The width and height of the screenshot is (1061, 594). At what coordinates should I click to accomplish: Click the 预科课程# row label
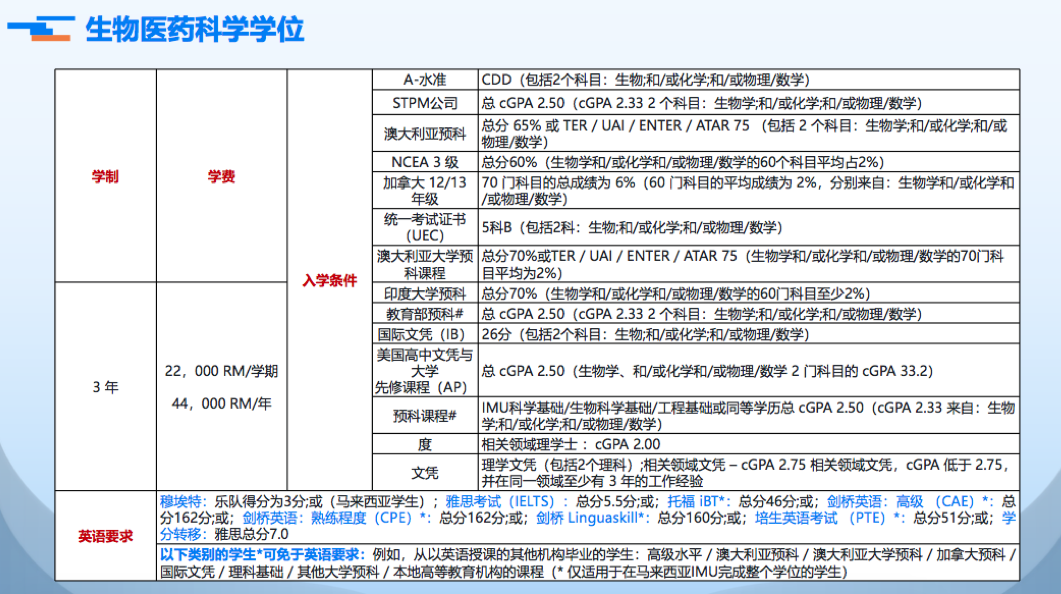point(425,416)
